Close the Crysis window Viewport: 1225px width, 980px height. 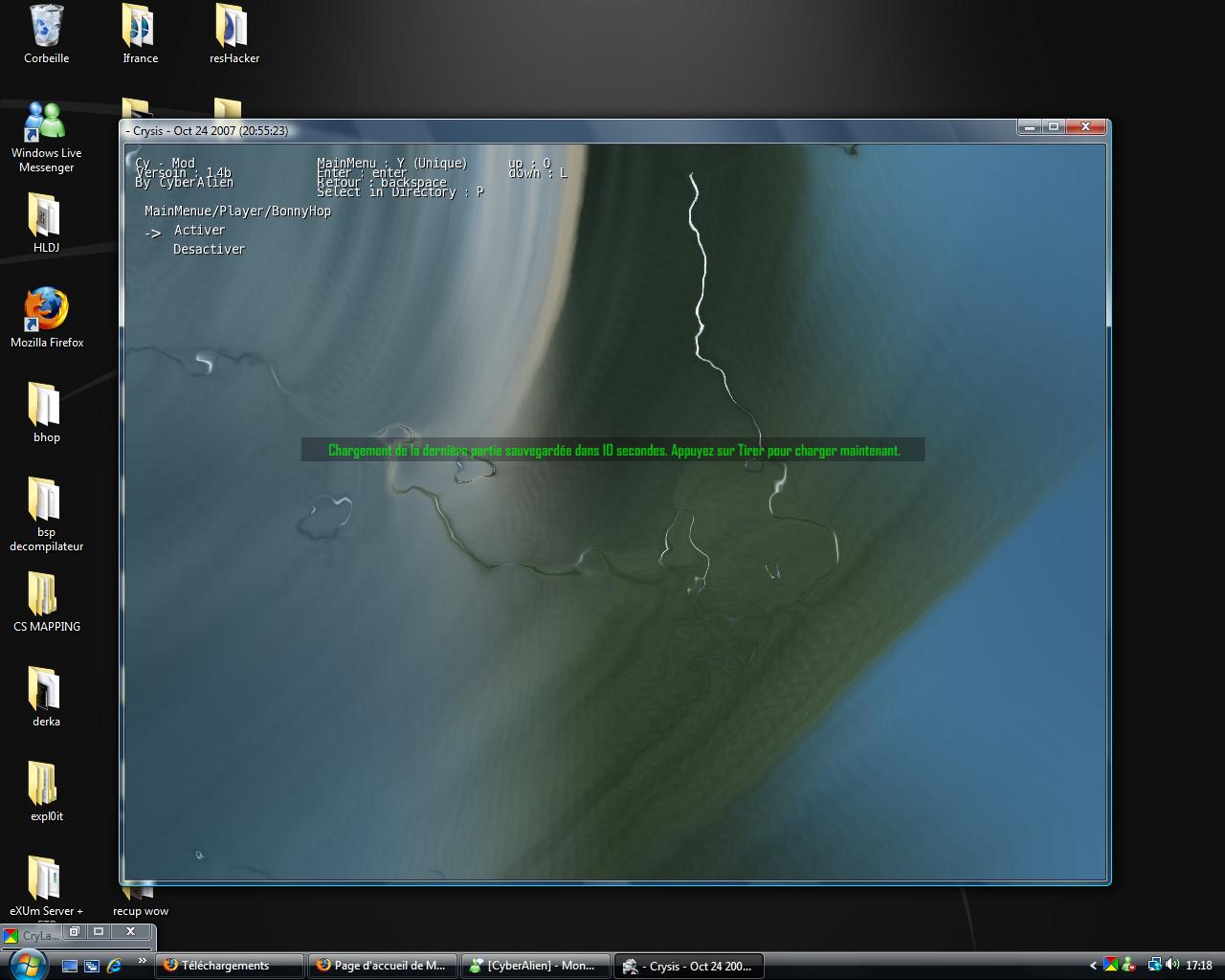pos(1085,126)
